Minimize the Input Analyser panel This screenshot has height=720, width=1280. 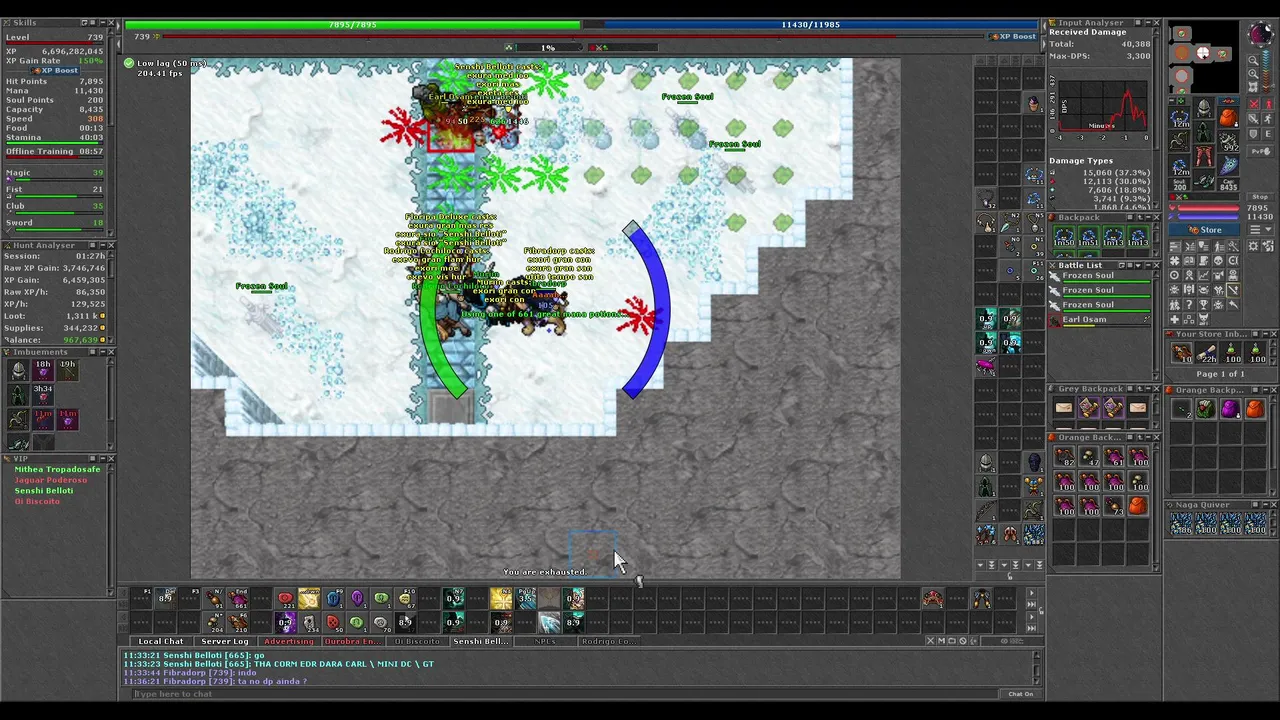(1147, 23)
